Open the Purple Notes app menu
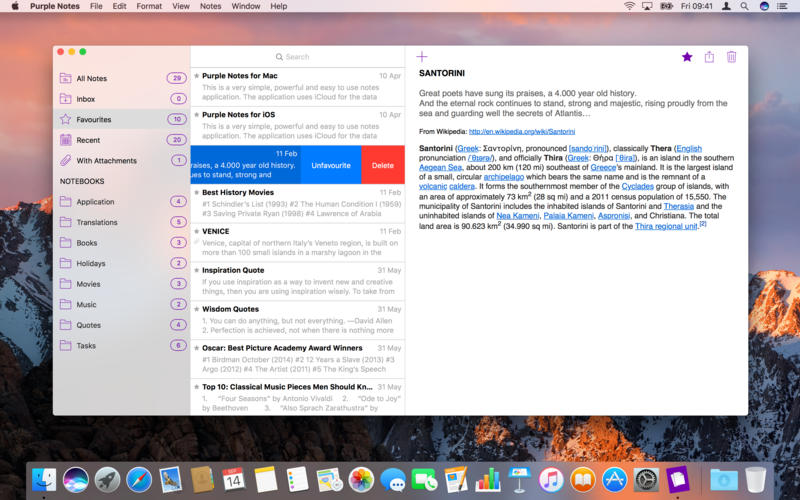Screen dimensions: 800x500 pos(55,6)
